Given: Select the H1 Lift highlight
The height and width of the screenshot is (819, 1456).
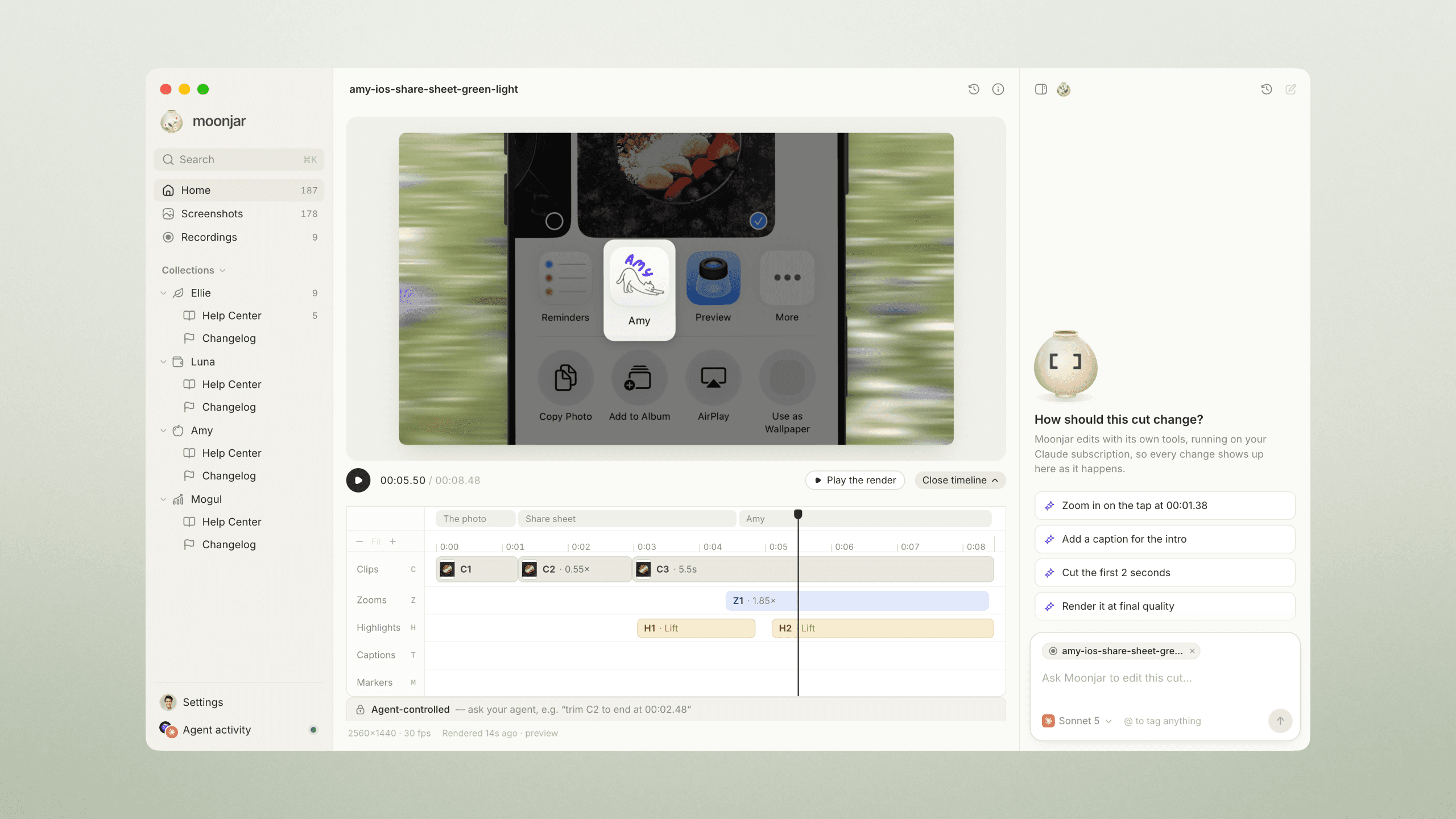Looking at the screenshot, I should [x=696, y=628].
